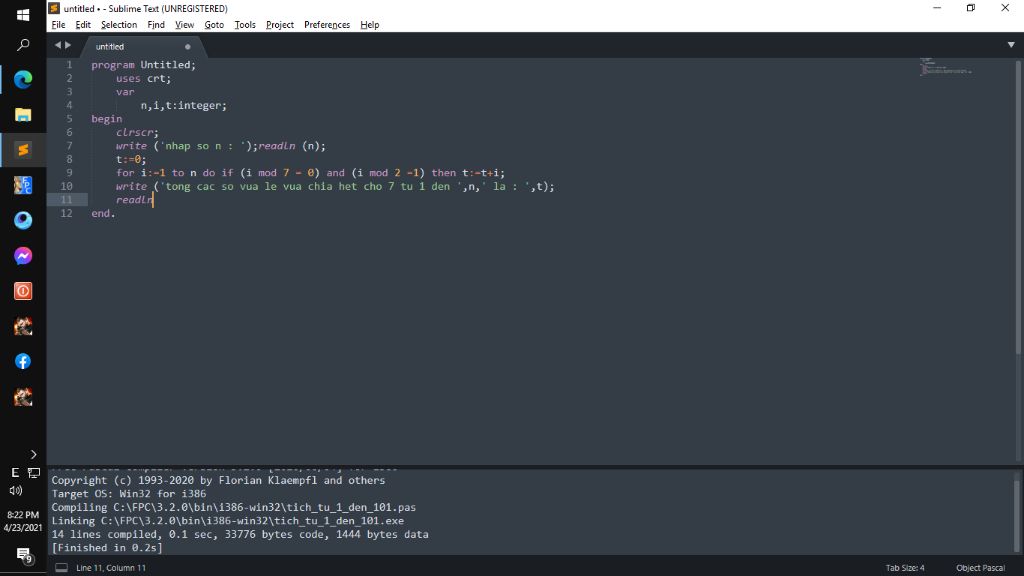Open the tab list dropdown arrow
This screenshot has width=1024, height=576.
1011,45
